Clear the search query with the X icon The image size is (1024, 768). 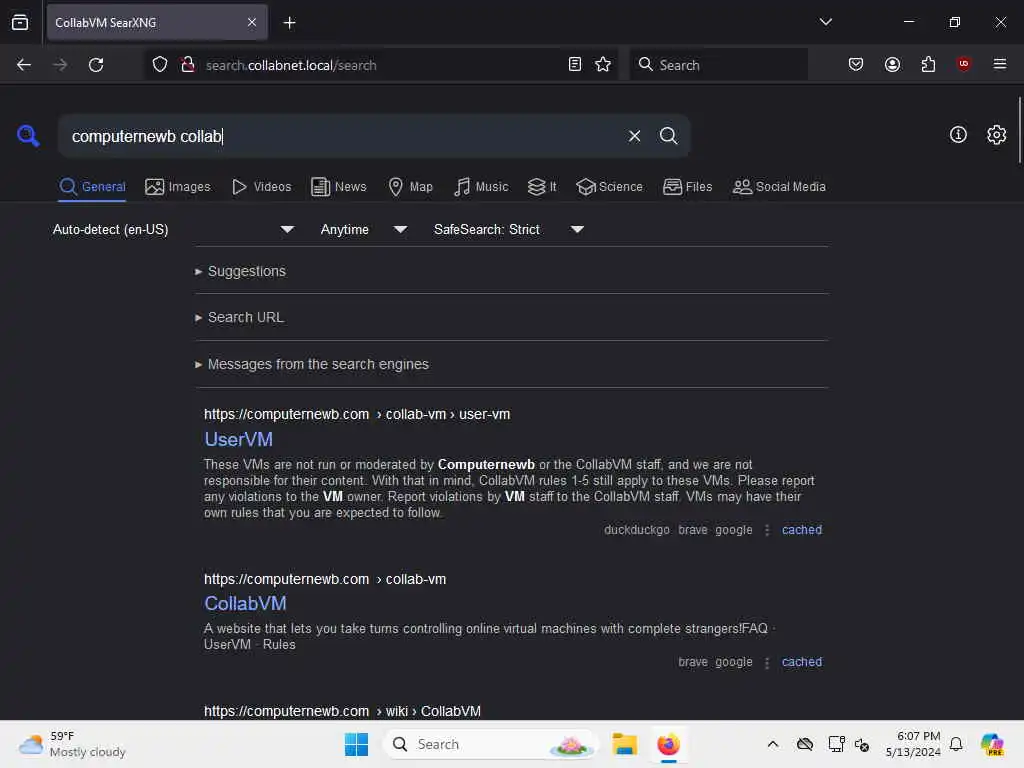point(634,136)
